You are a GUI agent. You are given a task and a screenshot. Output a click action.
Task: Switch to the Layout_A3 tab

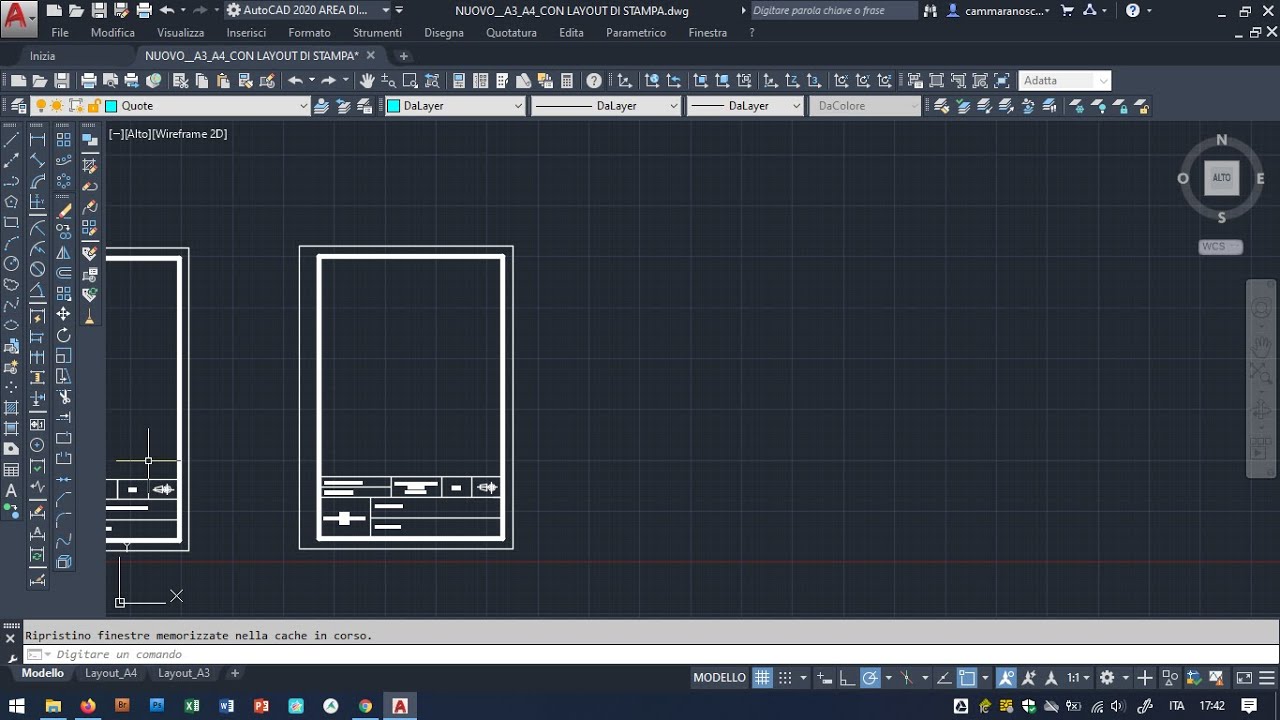pos(184,674)
